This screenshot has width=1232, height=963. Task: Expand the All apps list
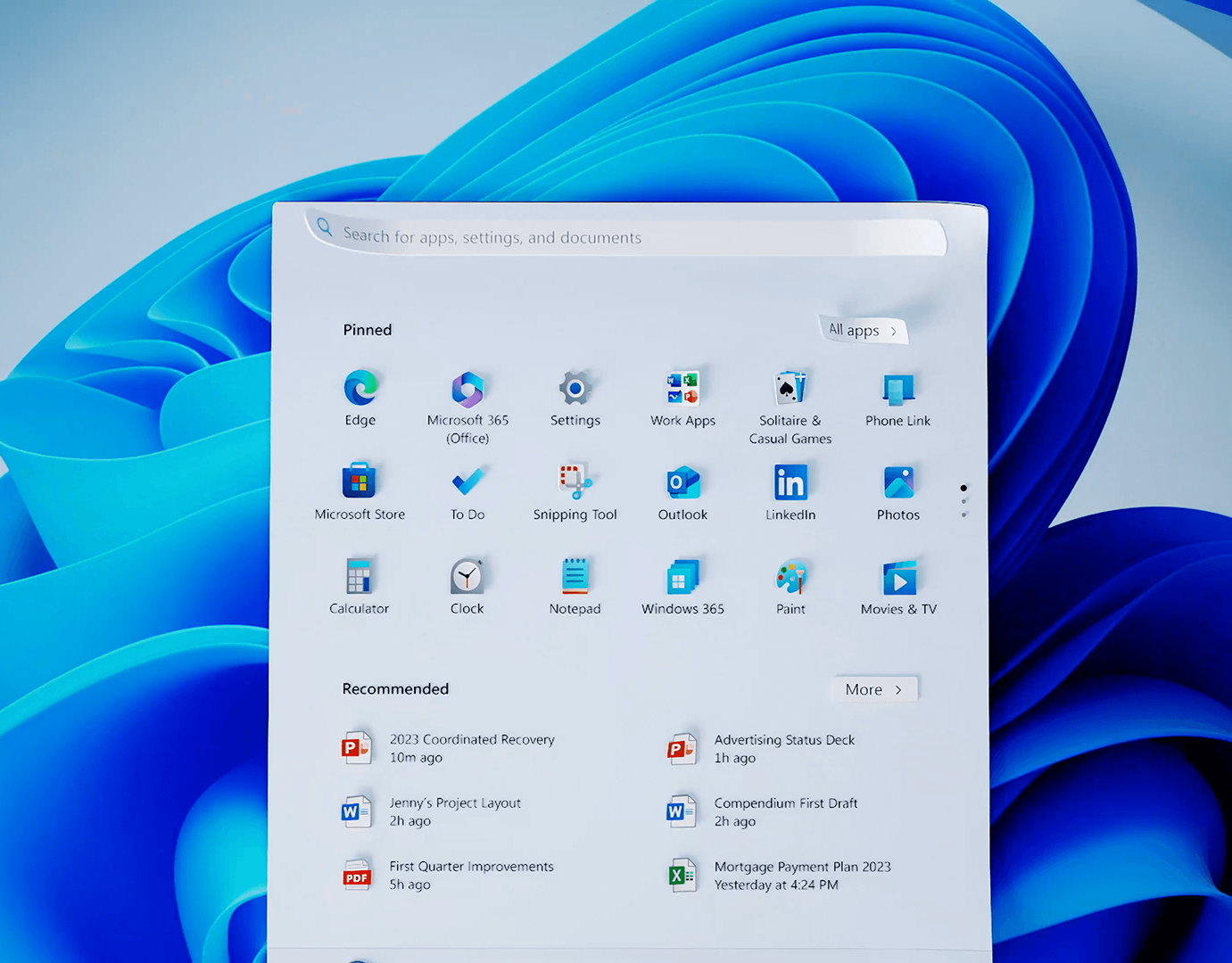coord(863,330)
